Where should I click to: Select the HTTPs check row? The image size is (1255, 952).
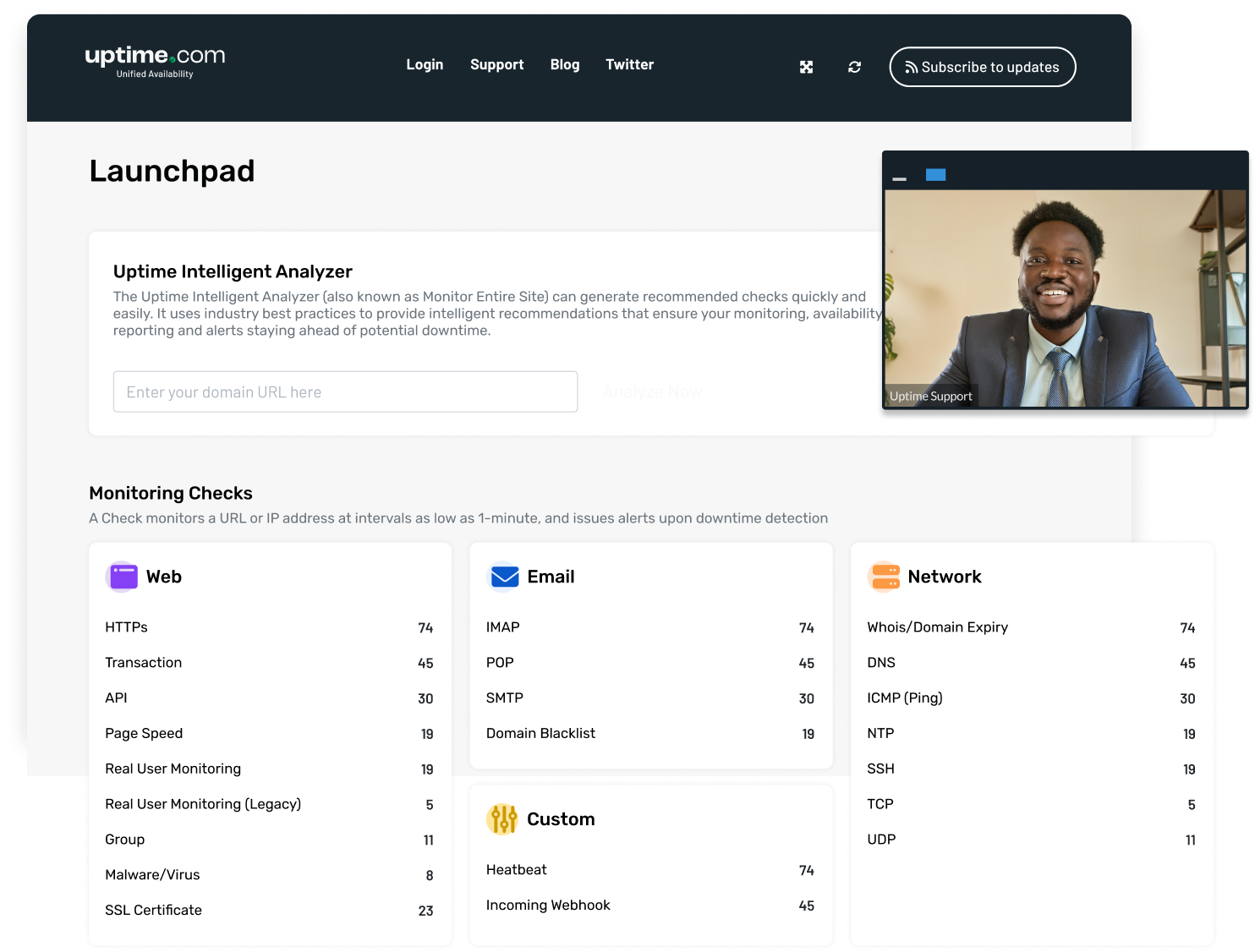(270, 627)
